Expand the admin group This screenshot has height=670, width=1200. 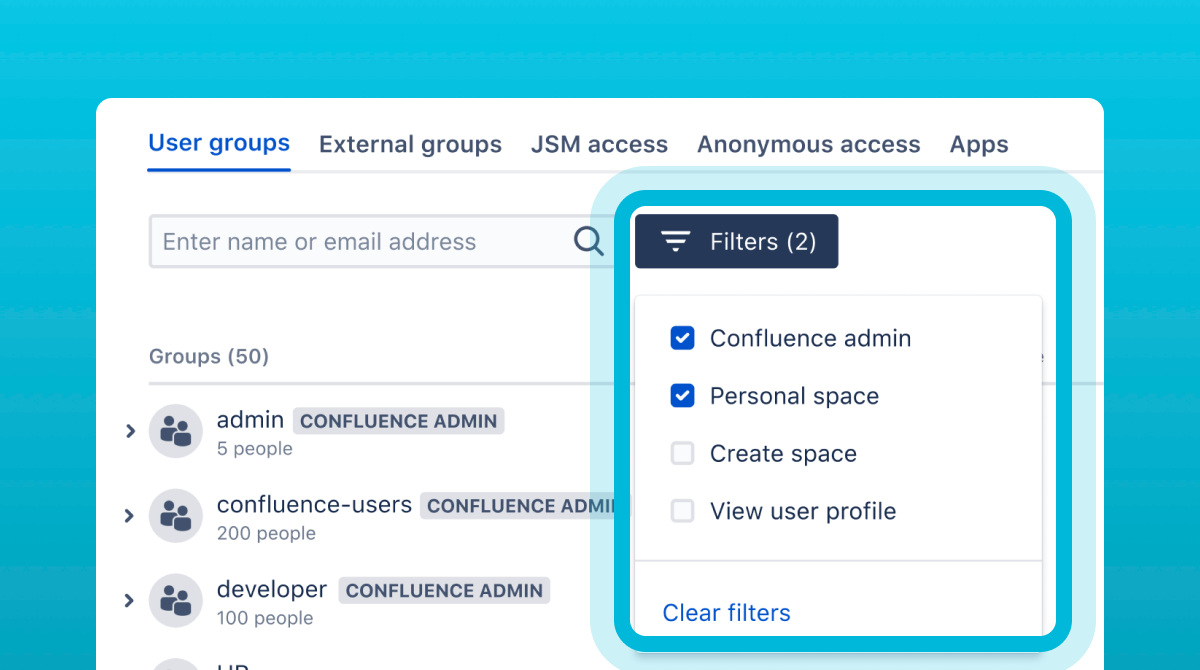(130, 430)
